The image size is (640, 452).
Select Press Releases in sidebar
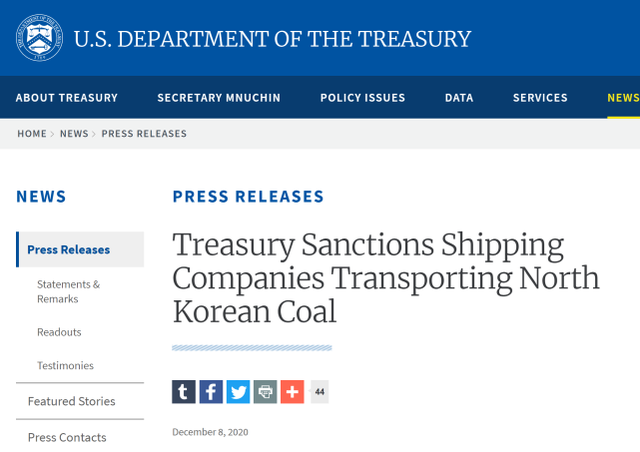[69, 250]
